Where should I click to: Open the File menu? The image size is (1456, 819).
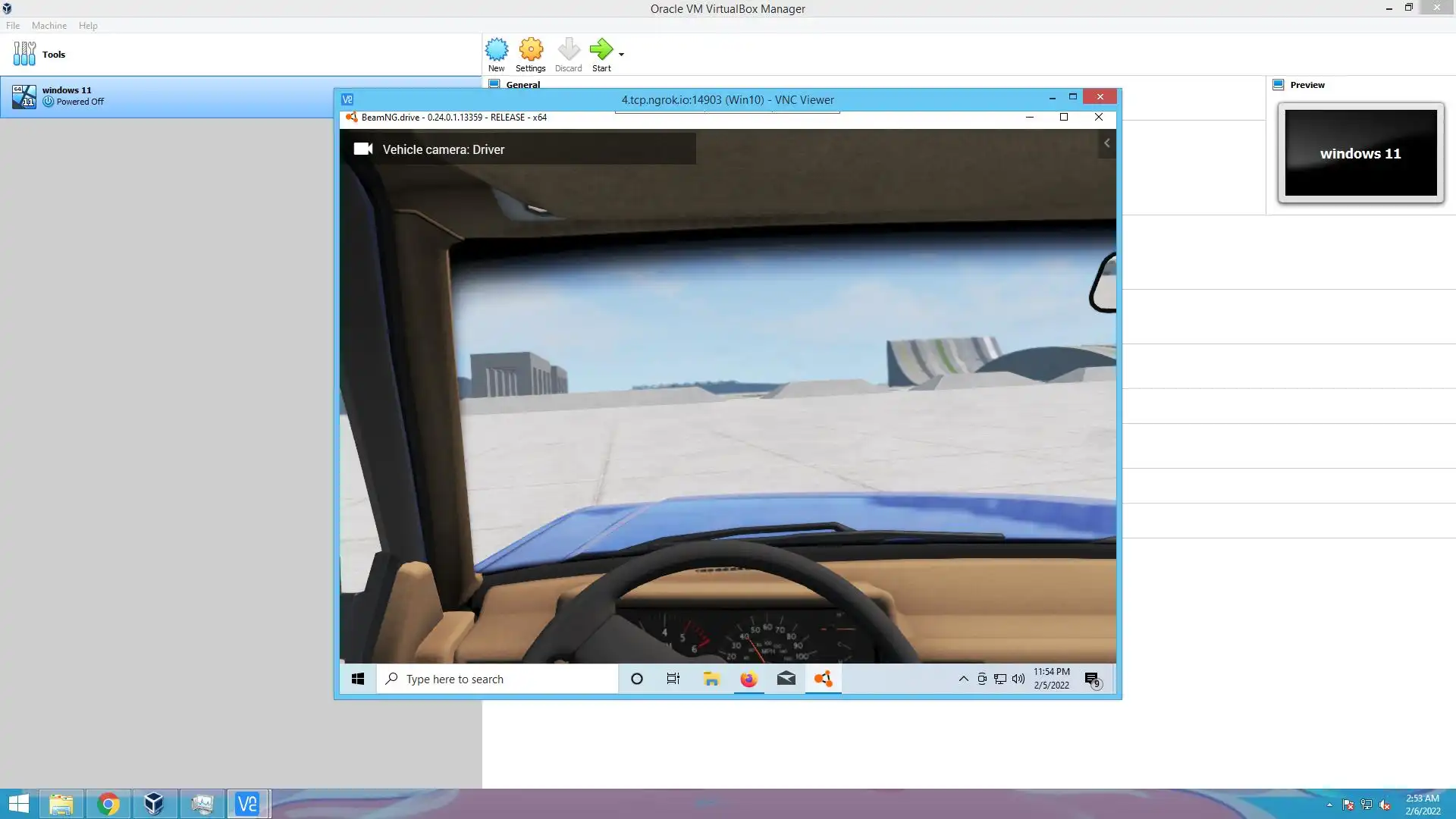pyautogui.click(x=13, y=25)
